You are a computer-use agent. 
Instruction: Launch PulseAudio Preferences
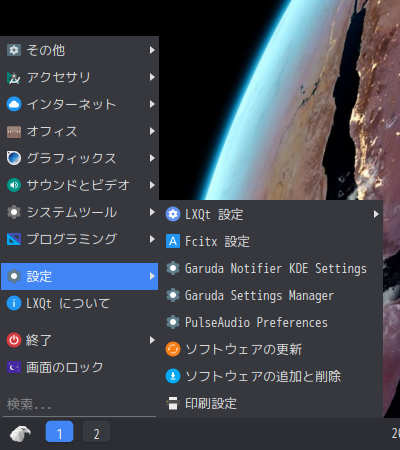pos(271,322)
